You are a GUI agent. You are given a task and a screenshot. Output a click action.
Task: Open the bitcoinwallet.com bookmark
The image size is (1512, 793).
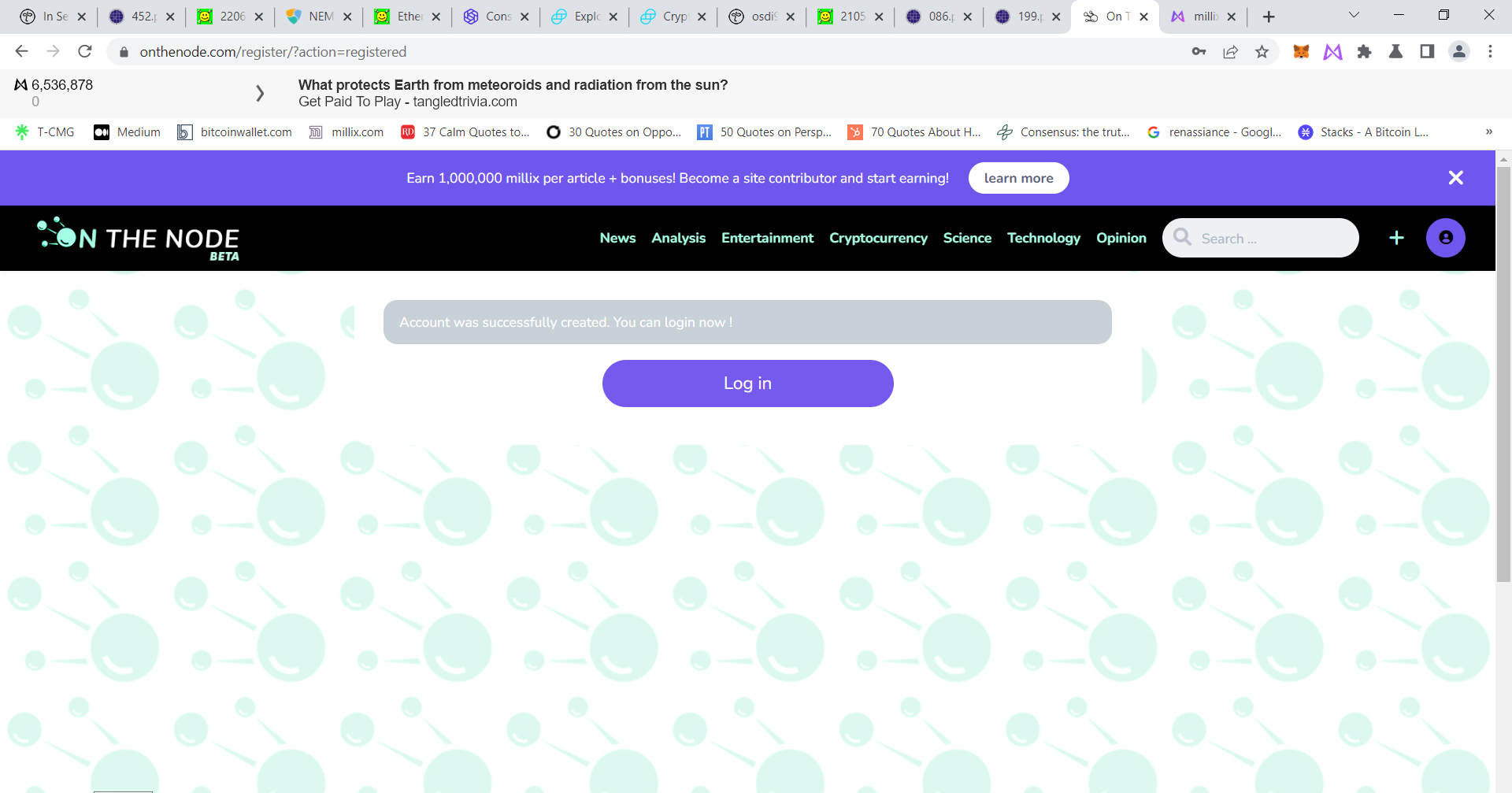(235, 132)
